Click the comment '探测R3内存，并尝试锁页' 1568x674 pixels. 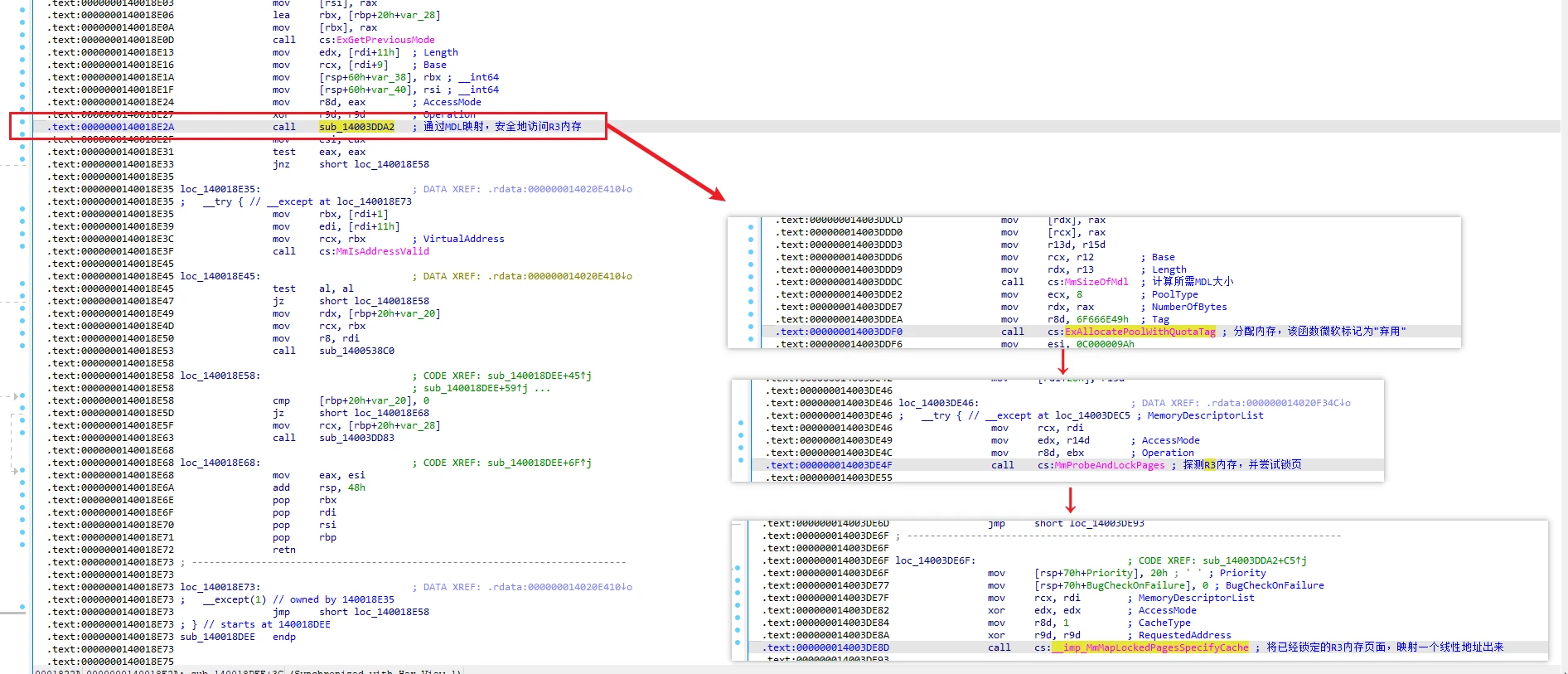point(1242,465)
